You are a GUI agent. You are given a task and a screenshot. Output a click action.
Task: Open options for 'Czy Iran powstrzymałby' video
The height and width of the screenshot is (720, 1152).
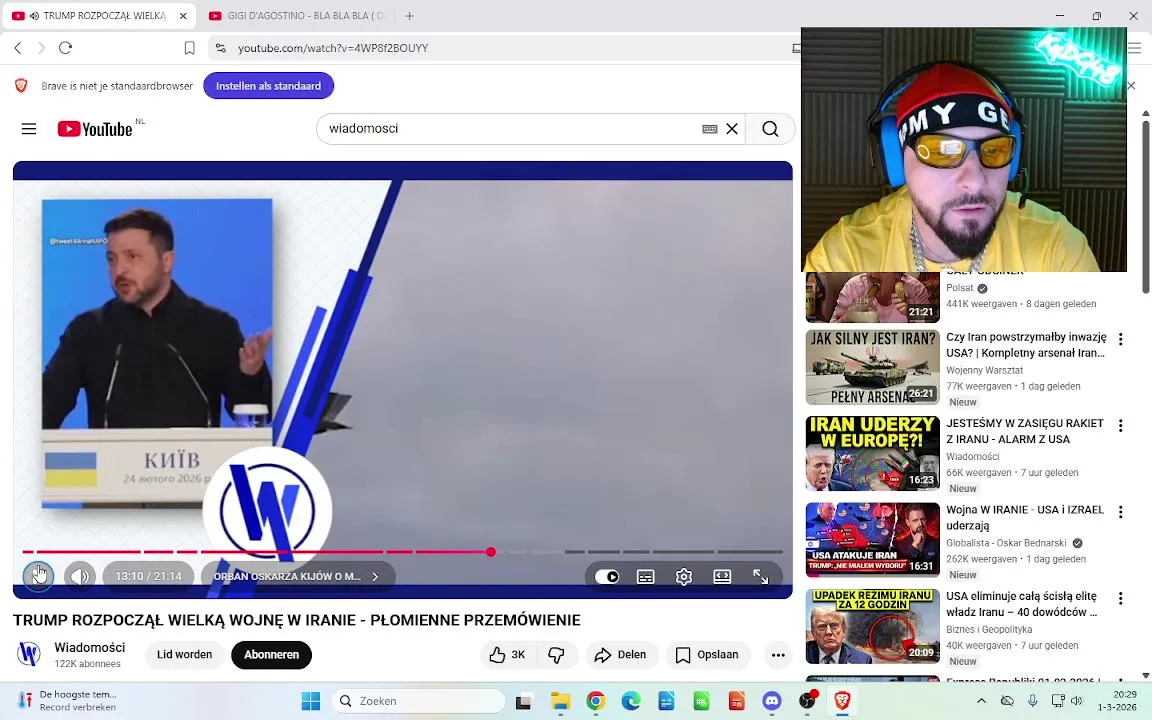(1120, 339)
